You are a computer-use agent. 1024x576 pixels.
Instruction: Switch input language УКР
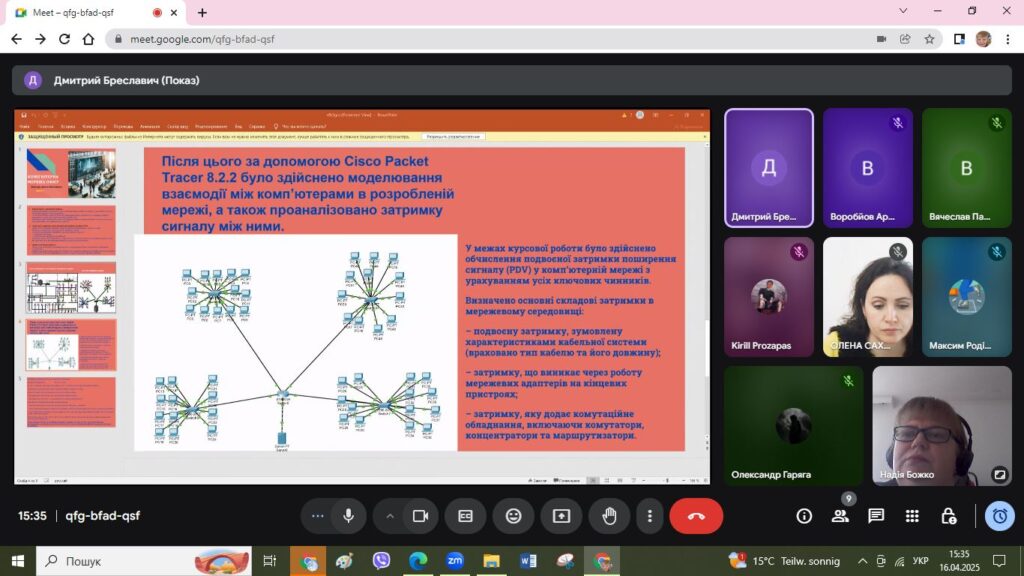[x=921, y=561]
